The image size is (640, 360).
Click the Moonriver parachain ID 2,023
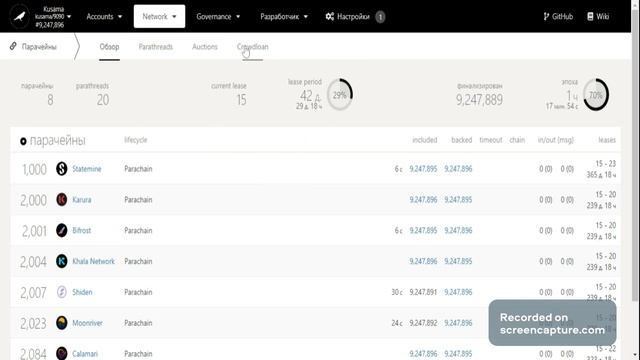point(33,324)
